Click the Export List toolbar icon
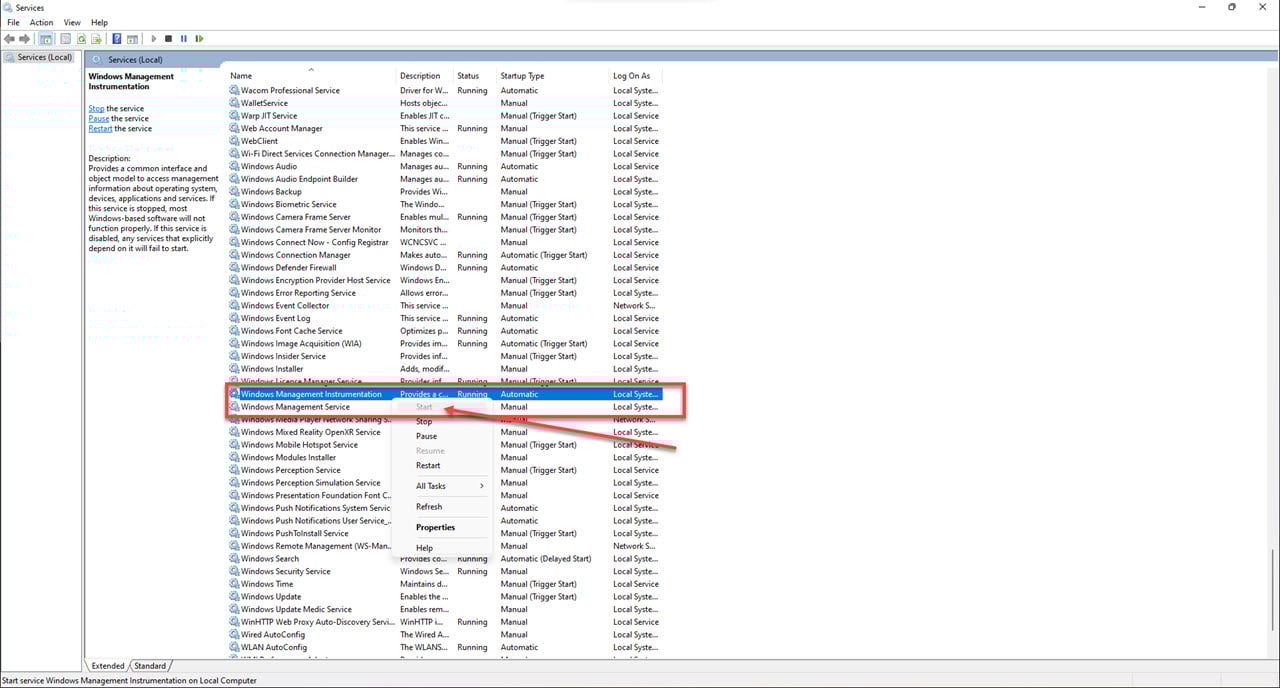Screen dimensions: 1280x688 [97, 39]
